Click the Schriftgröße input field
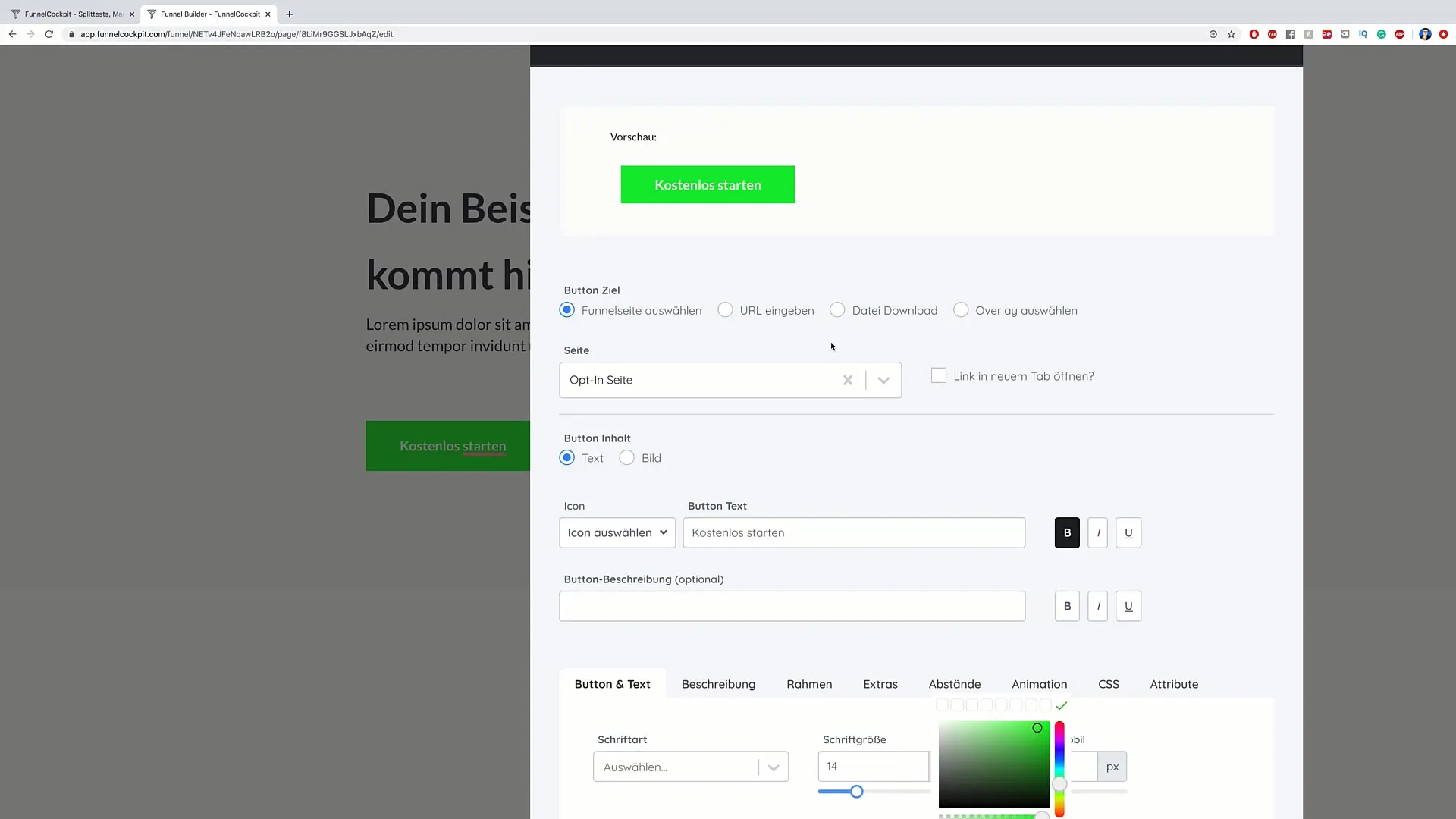The width and height of the screenshot is (1456, 819). [873, 767]
